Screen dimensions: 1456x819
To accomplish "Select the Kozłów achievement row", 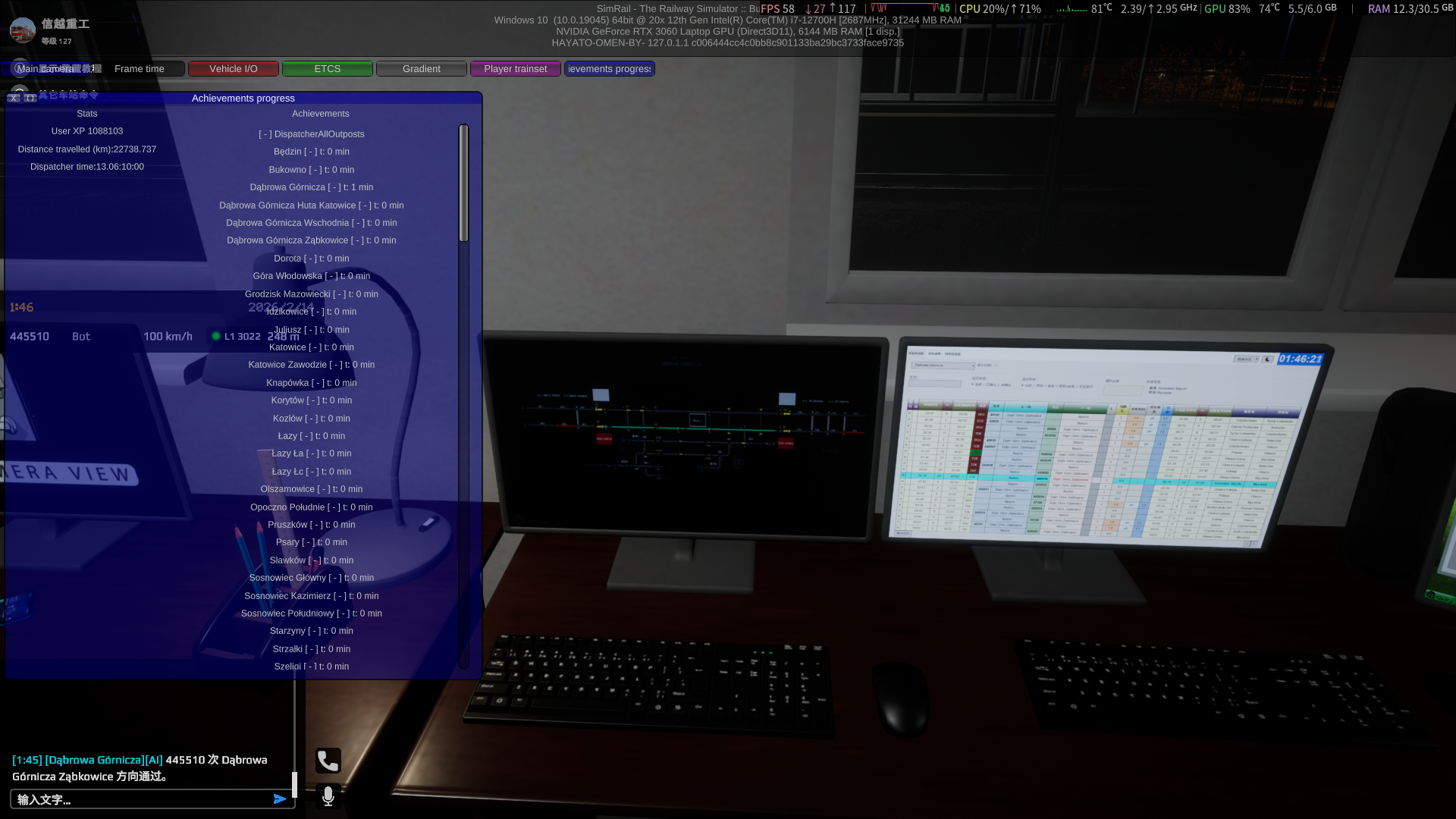I will [x=312, y=419].
